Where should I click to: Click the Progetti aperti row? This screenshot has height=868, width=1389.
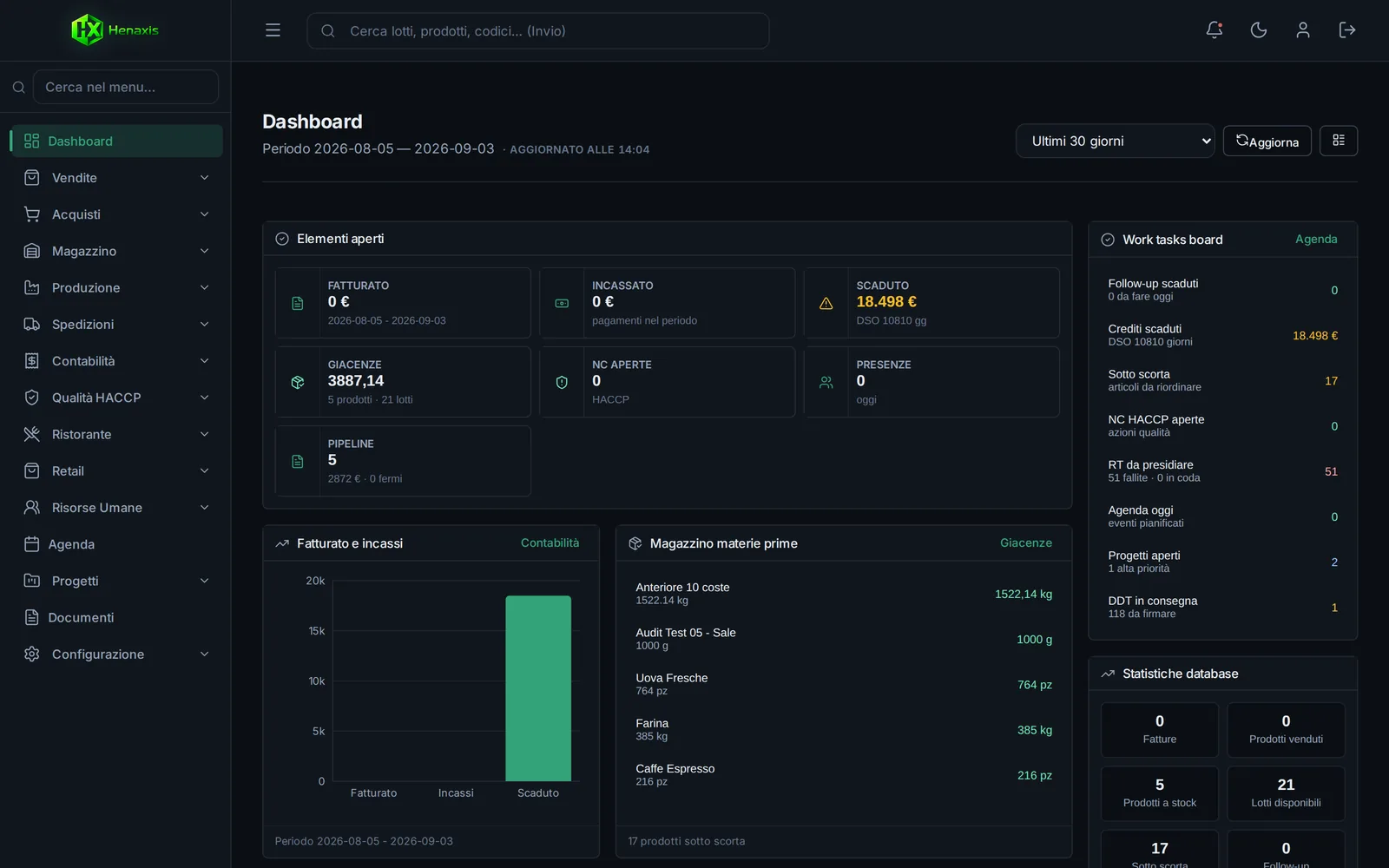pos(1222,562)
